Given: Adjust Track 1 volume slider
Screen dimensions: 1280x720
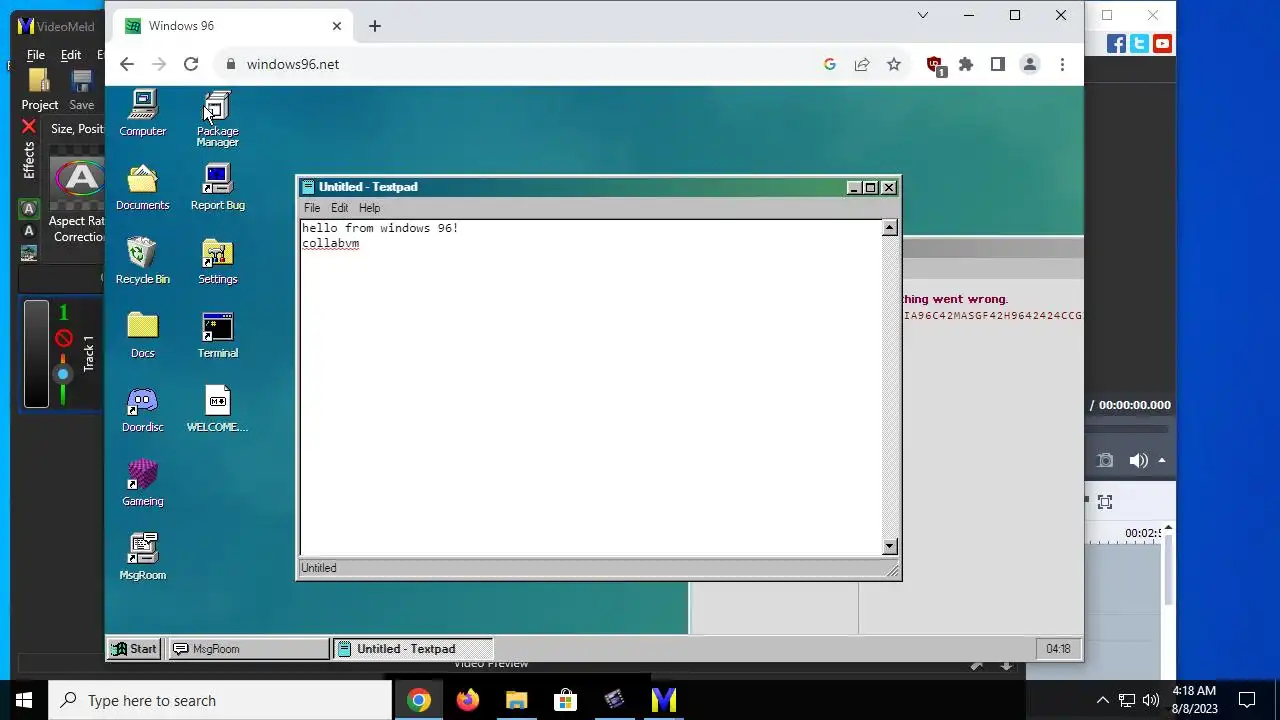Looking at the screenshot, I should 63,374.
